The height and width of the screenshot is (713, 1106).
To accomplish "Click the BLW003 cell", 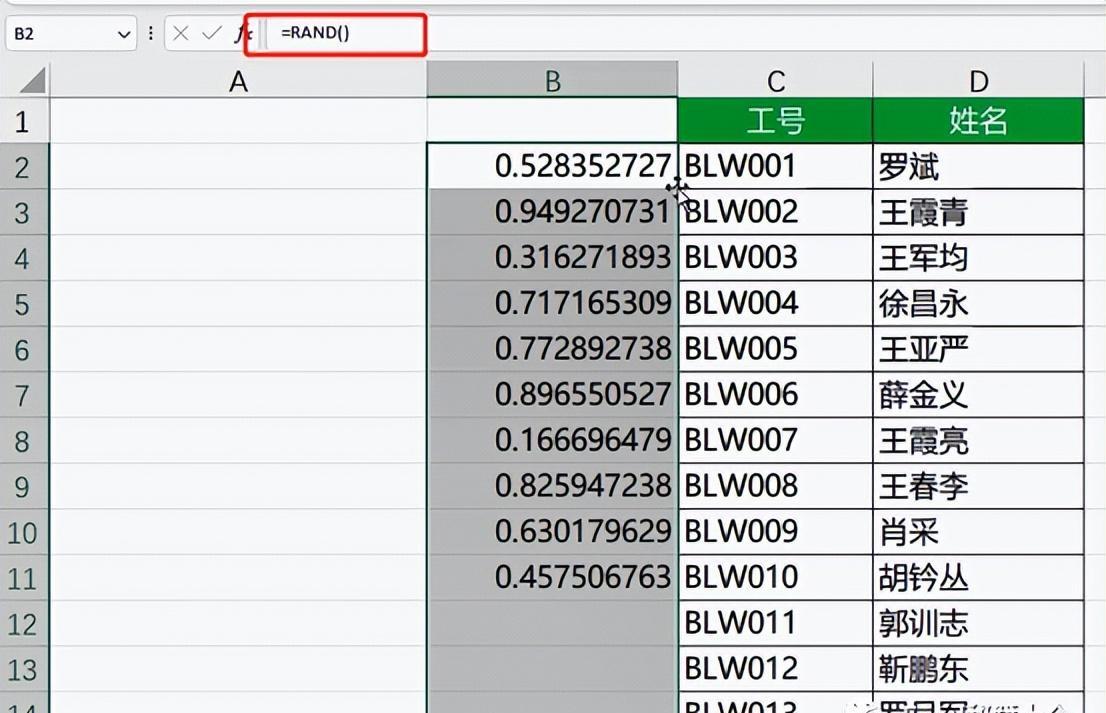I will tap(775, 257).
